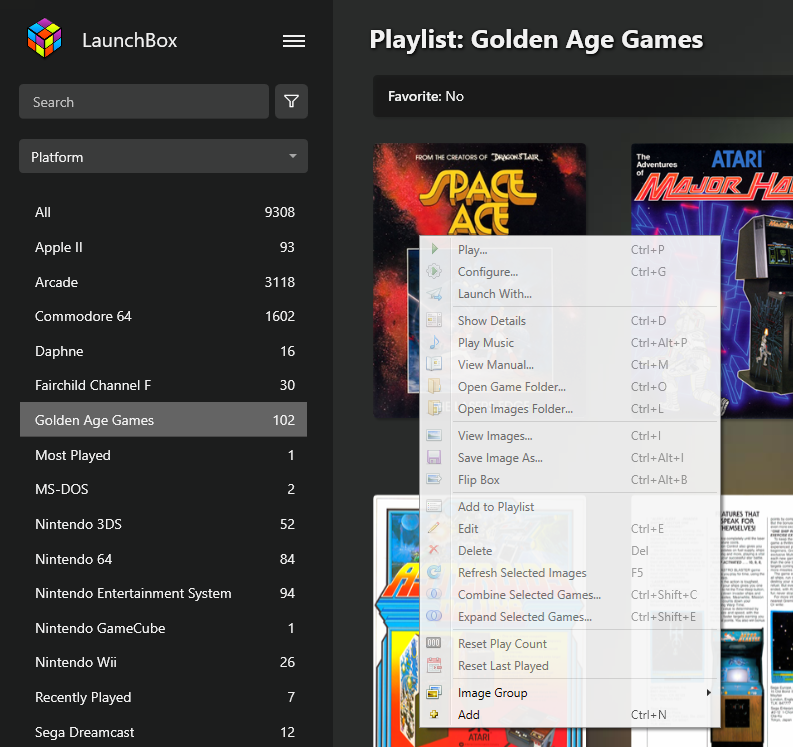Viewport: 793px width, 747px height.
Task: Select Nintendo 64 platform
Action: click(163, 559)
